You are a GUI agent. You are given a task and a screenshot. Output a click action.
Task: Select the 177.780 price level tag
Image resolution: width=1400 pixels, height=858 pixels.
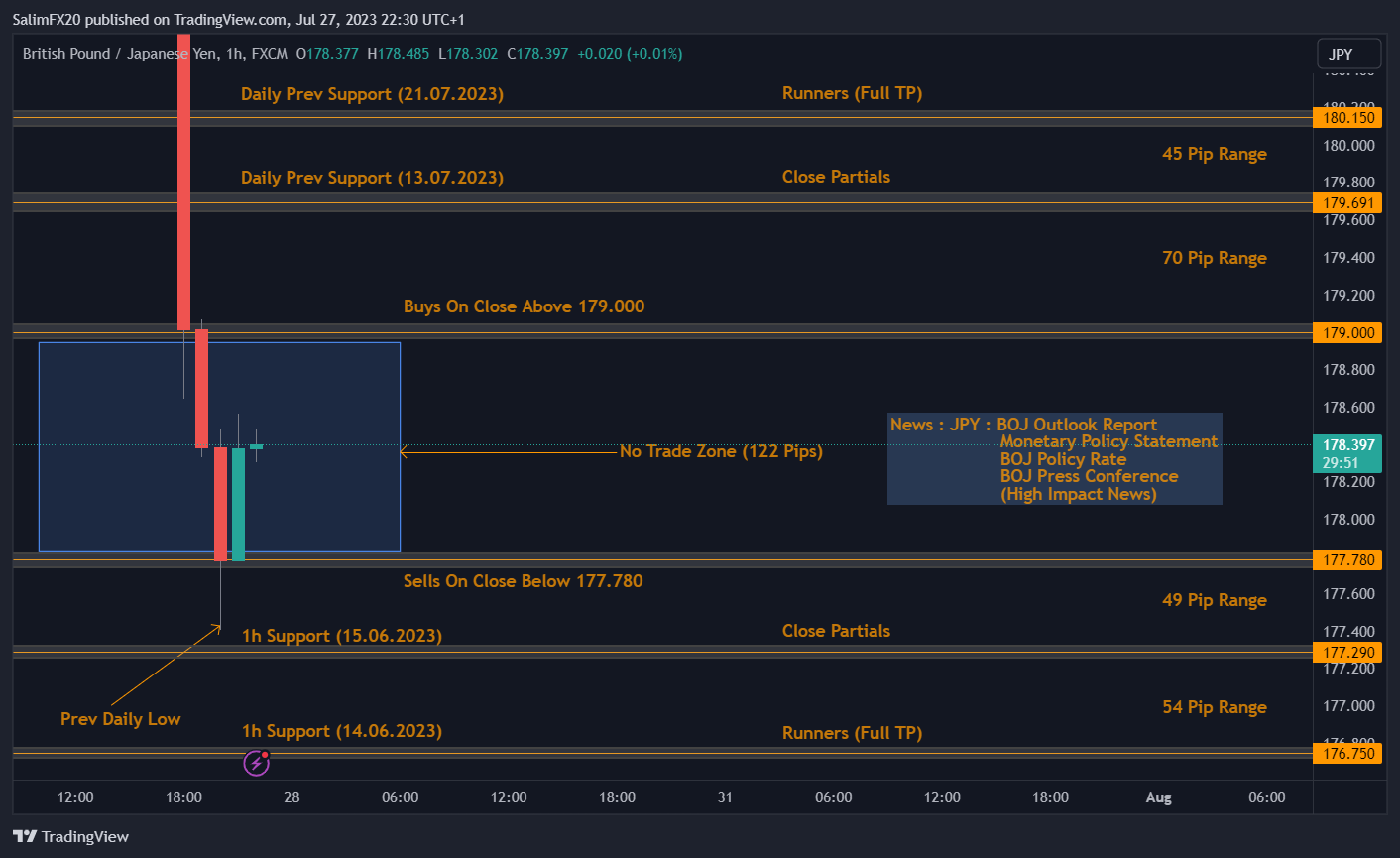tap(1346, 560)
